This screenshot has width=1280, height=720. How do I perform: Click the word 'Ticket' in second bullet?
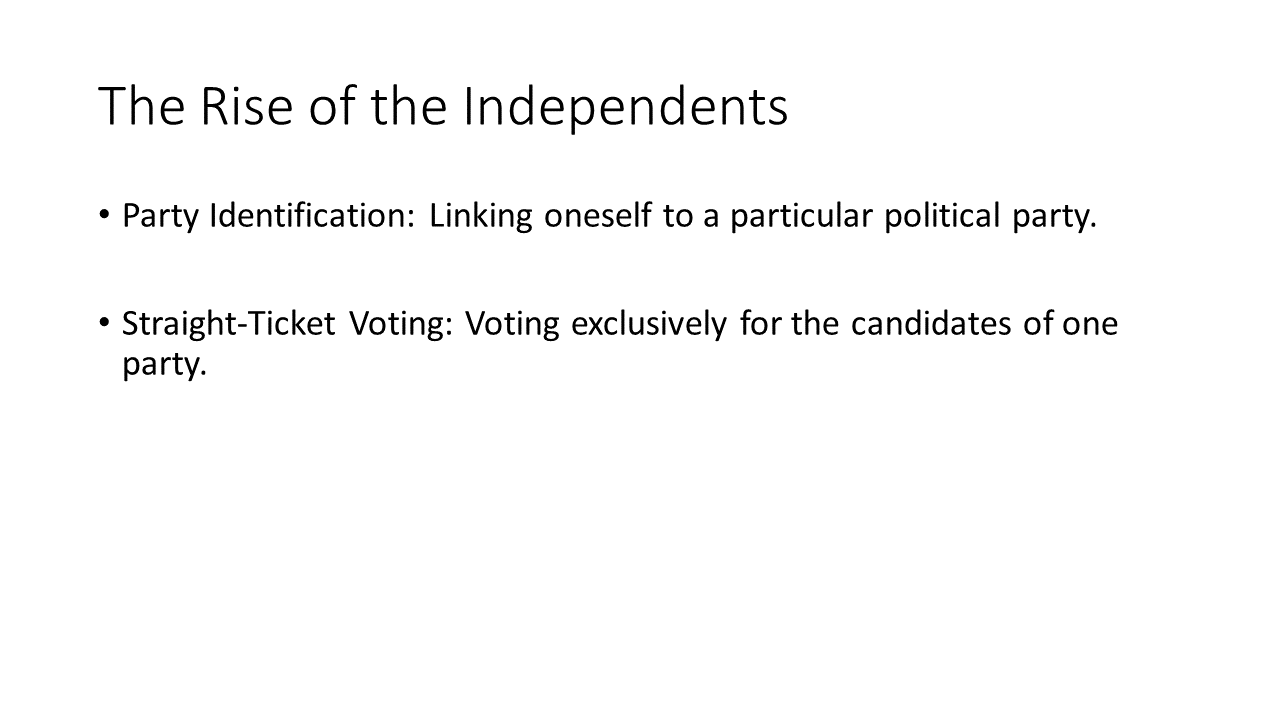pyautogui.click(x=295, y=325)
